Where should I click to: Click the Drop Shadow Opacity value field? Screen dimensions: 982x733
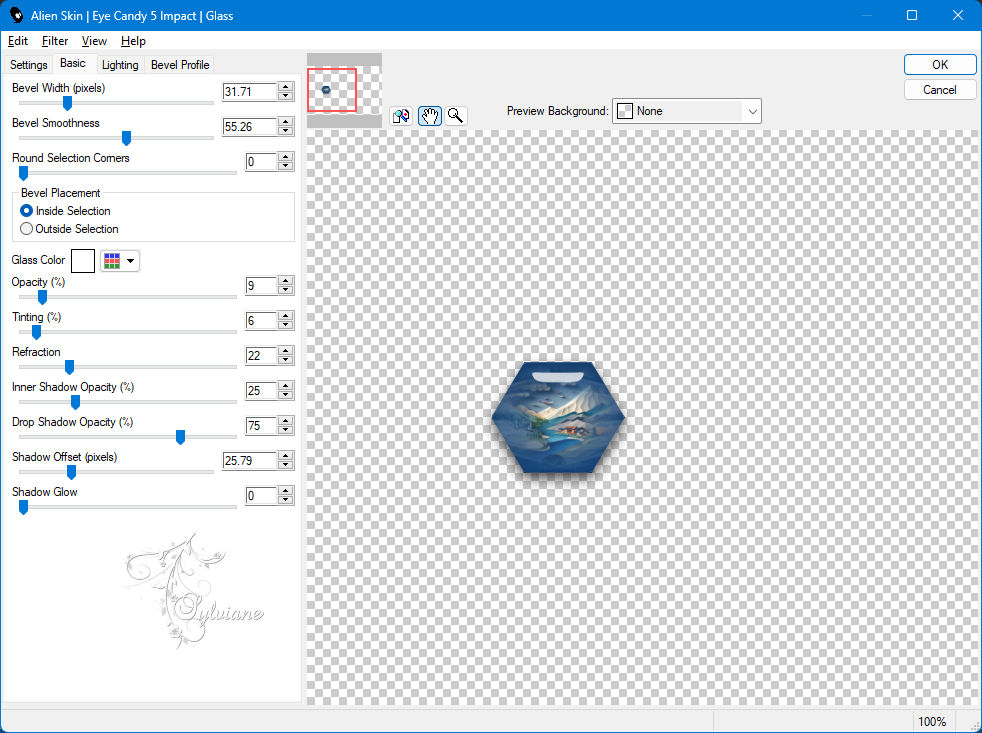point(261,426)
